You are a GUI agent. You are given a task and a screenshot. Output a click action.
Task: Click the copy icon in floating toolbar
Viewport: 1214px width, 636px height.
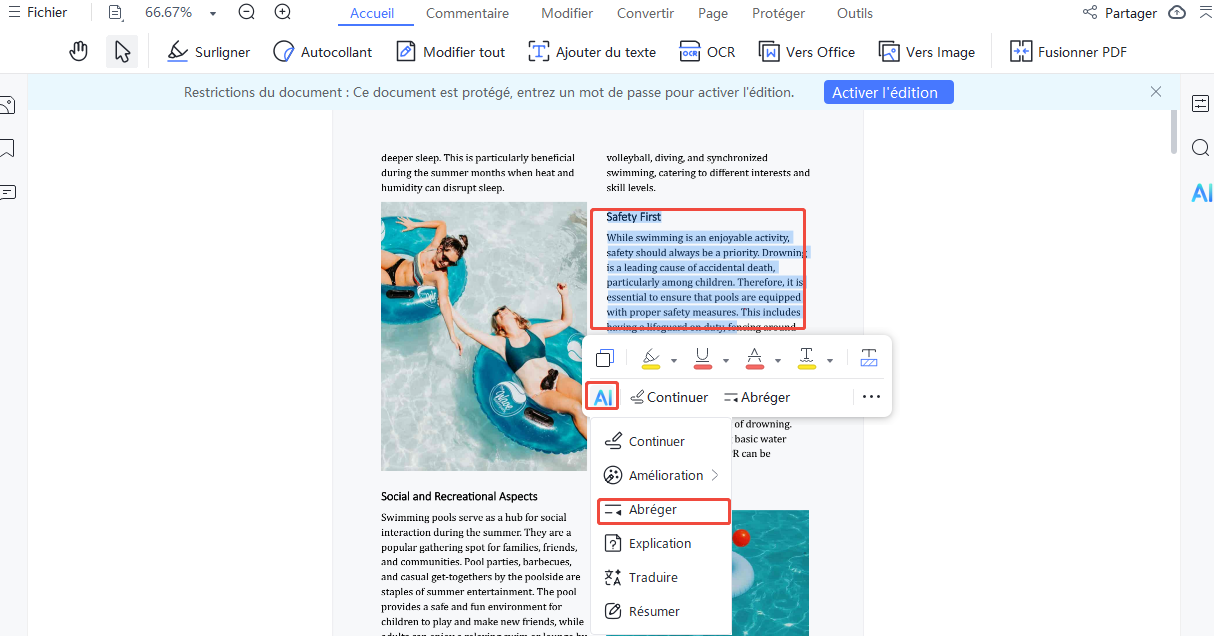(604, 359)
